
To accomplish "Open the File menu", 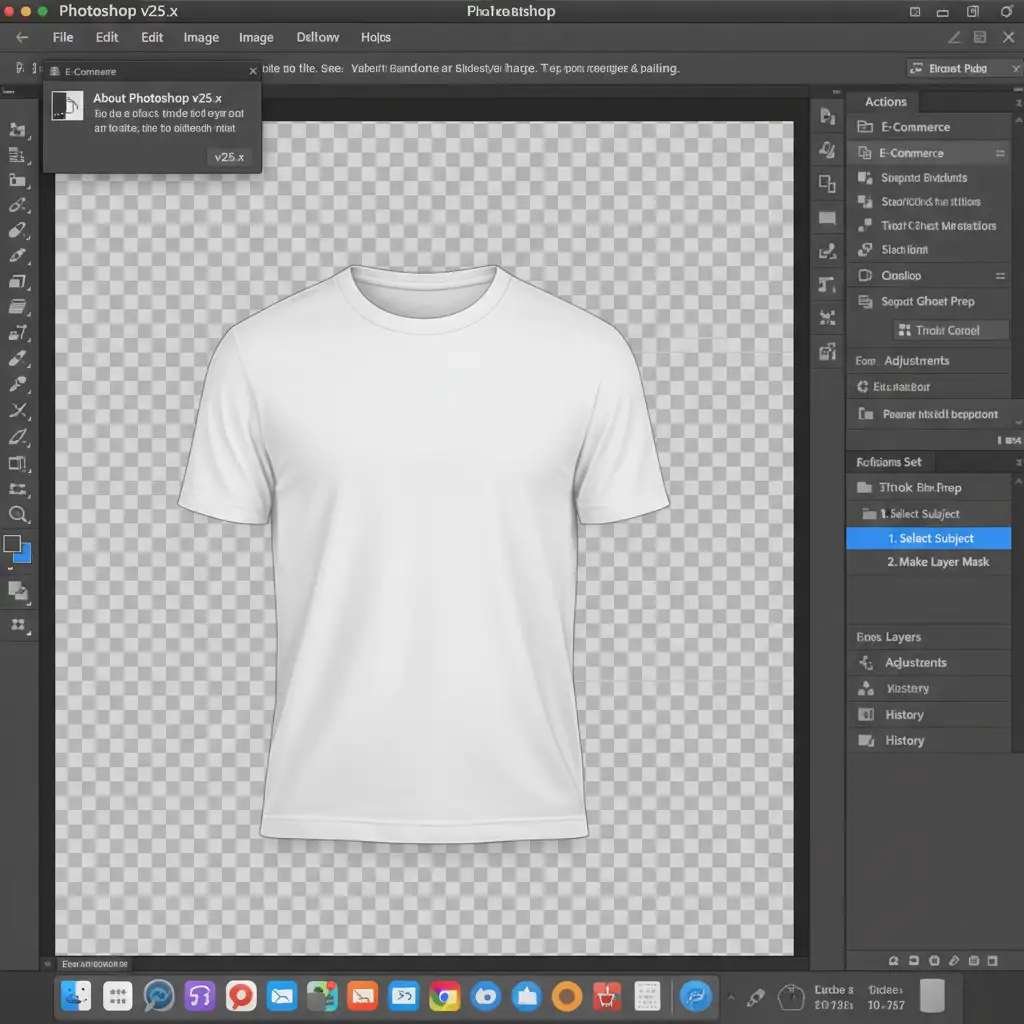I will pos(63,37).
